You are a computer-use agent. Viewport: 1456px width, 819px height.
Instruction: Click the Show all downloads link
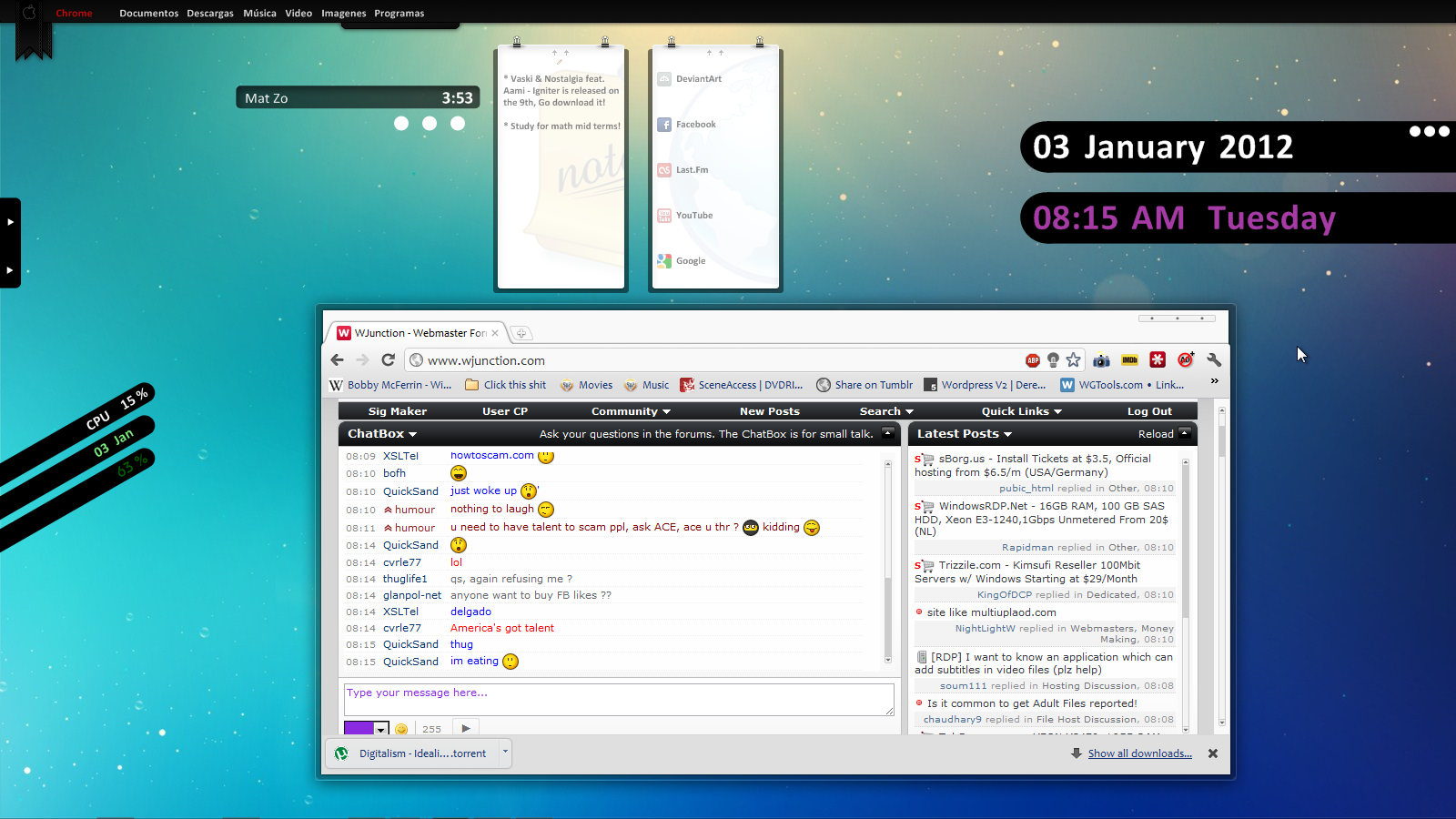pyautogui.click(x=1139, y=753)
